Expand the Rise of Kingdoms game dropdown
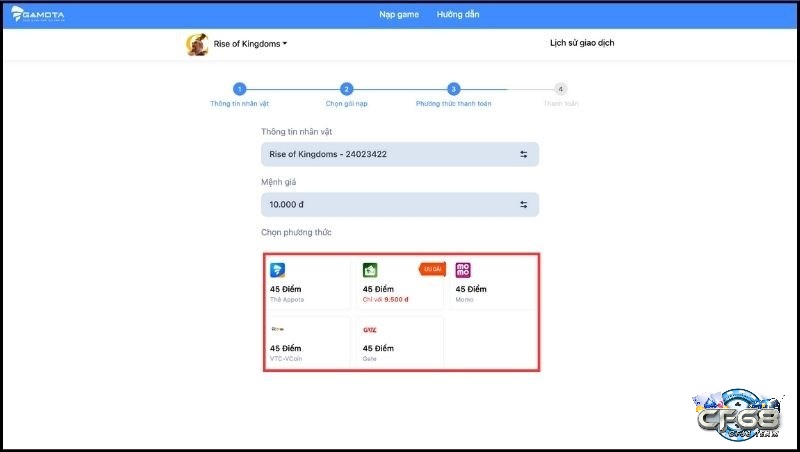 [250, 44]
